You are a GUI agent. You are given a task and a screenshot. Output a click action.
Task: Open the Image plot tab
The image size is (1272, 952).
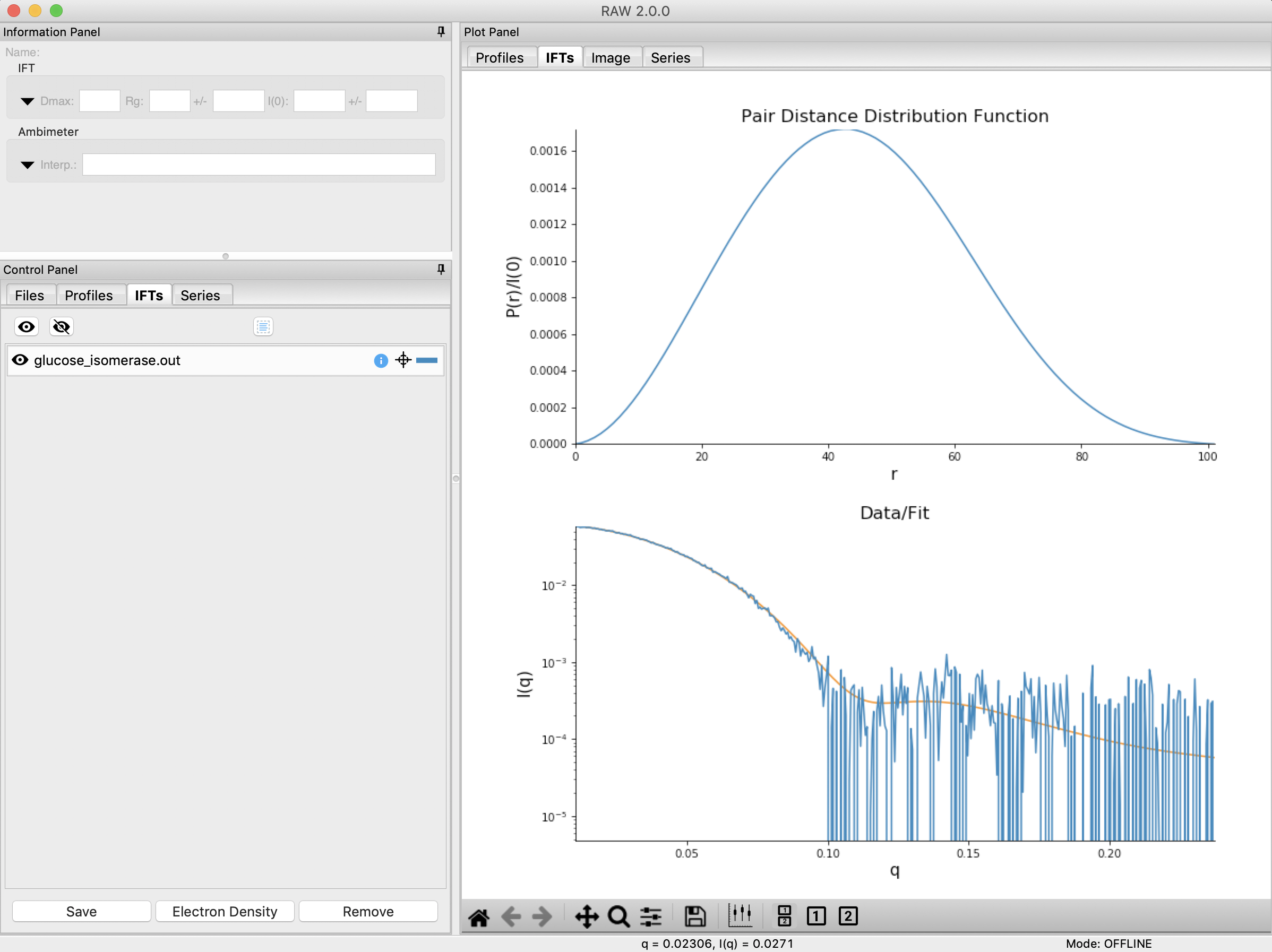pyautogui.click(x=611, y=58)
